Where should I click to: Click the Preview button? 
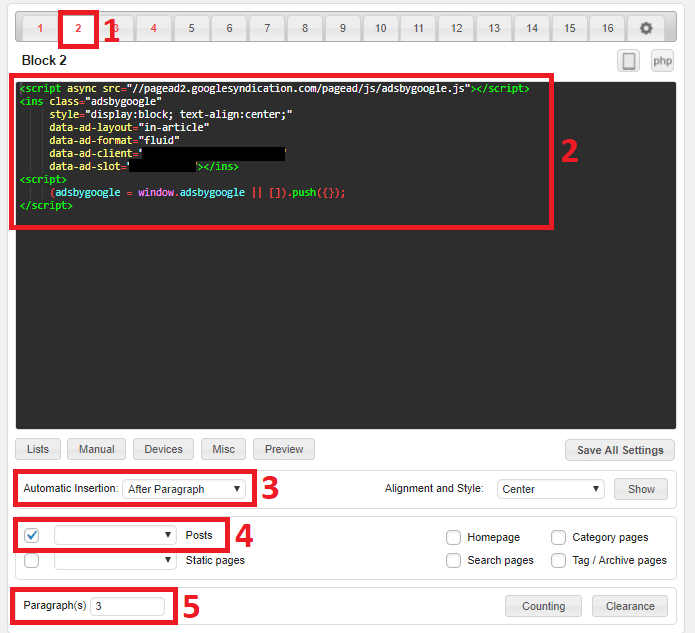(284, 449)
